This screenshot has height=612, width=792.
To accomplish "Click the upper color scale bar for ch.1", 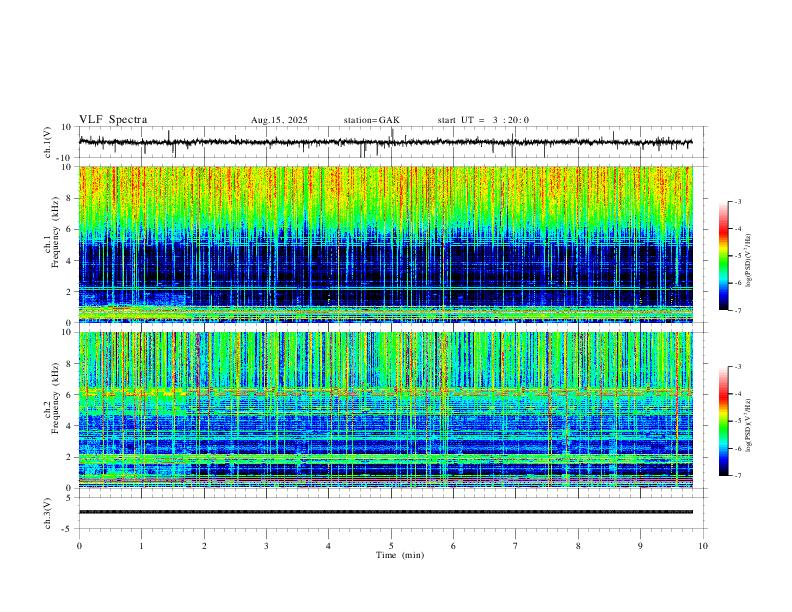I will click(x=723, y=256).
